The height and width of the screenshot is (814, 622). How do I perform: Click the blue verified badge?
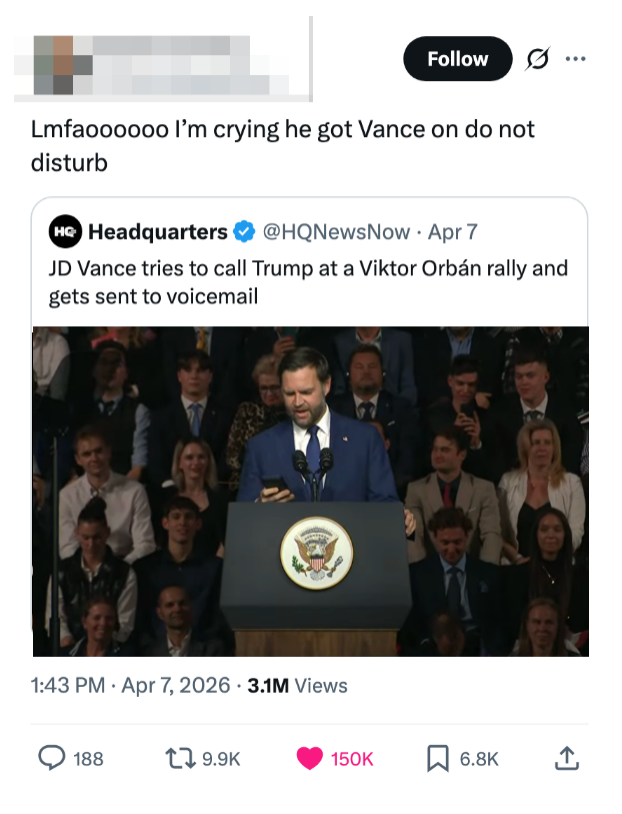pos(245,232)
